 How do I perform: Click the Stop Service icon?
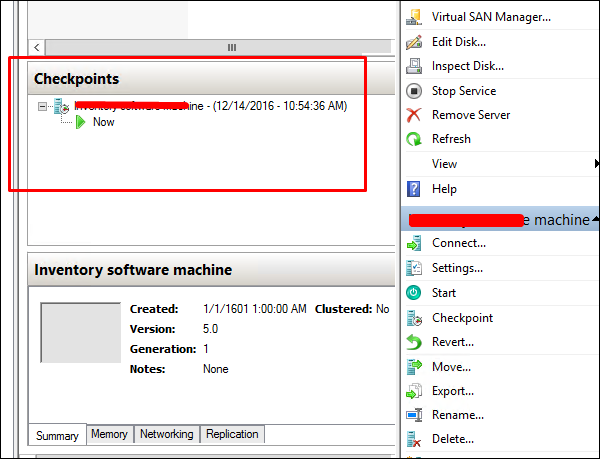coord(414,91)
